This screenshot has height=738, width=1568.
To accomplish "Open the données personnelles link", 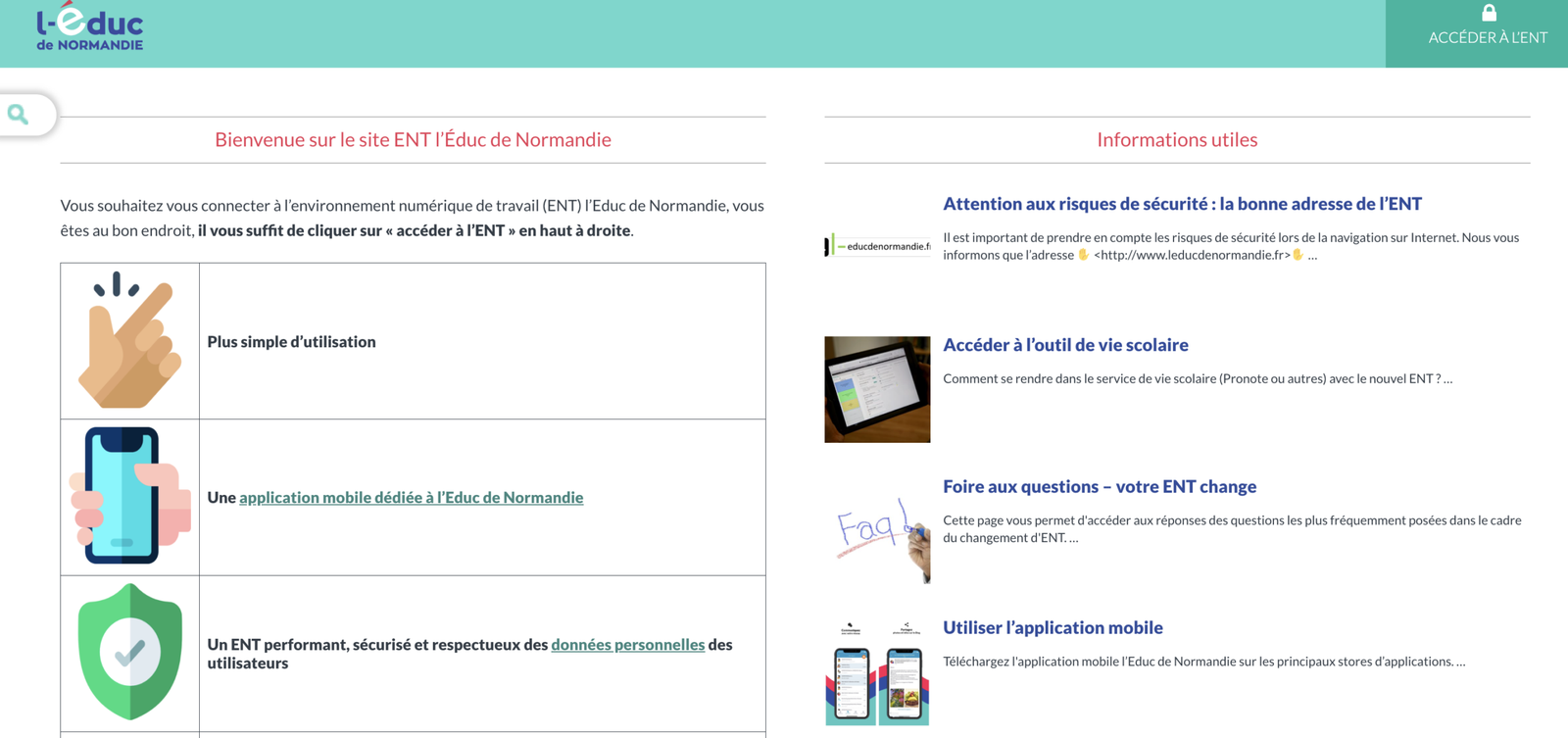I will point(627,644).
